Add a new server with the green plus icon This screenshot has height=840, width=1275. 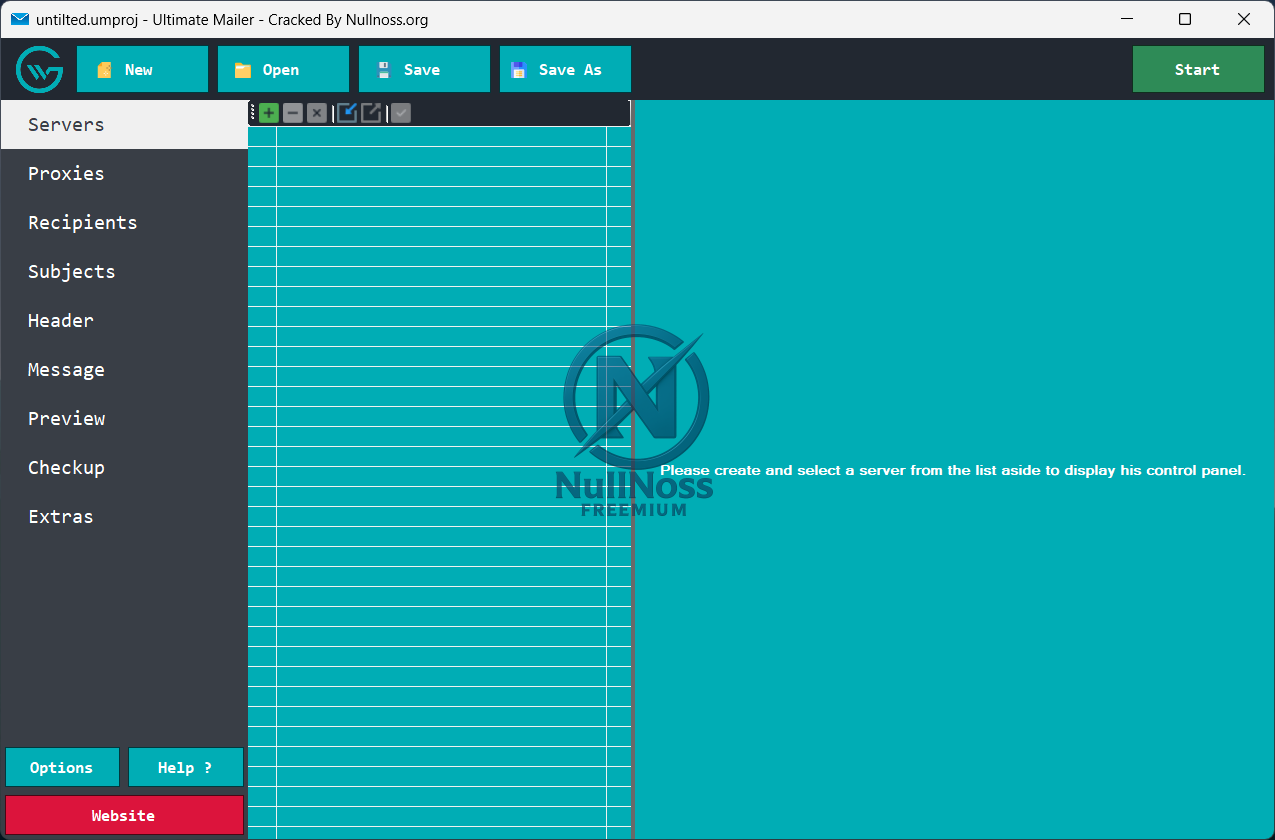coord(268,113)
